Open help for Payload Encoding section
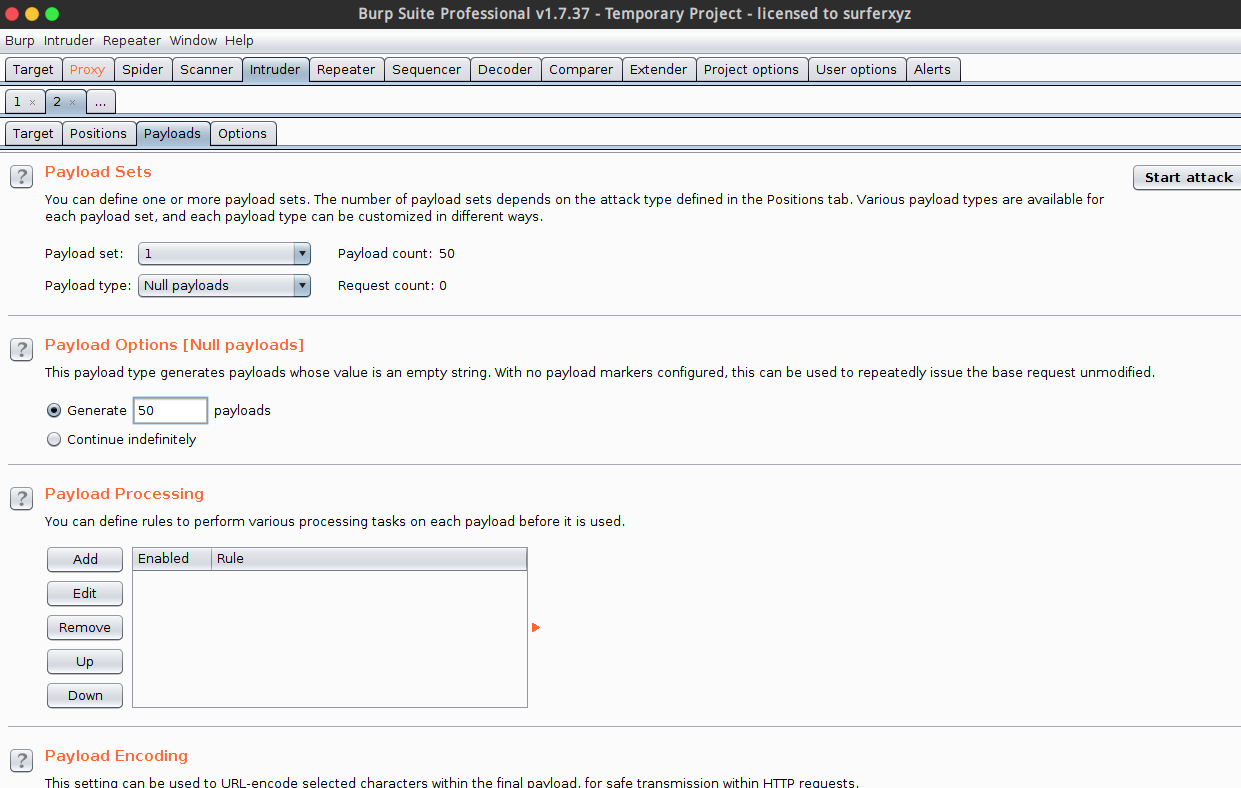1241x788 pixels. (x=21, y=761)
